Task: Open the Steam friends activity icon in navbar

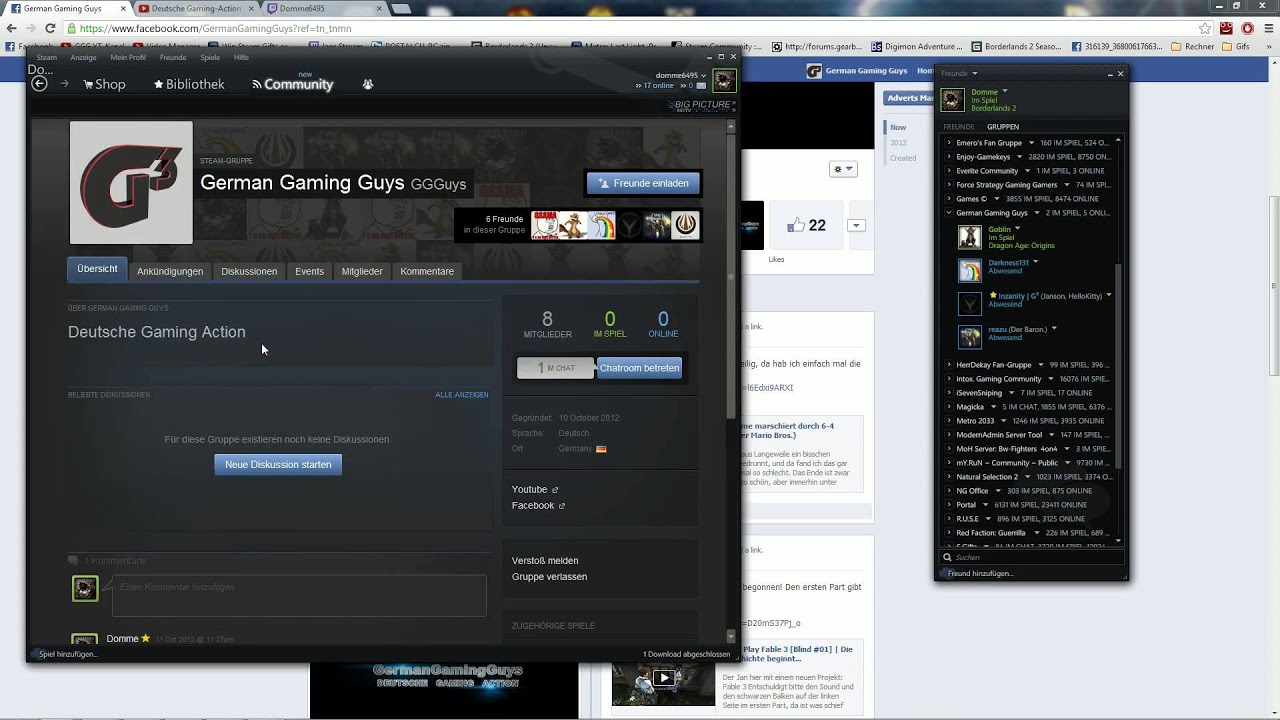Action: pyautogui.click(x=368, y=85)
